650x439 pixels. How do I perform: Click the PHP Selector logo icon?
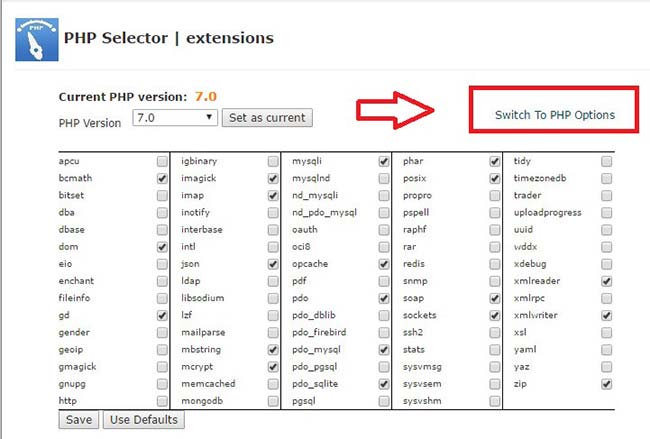[37, 39]
